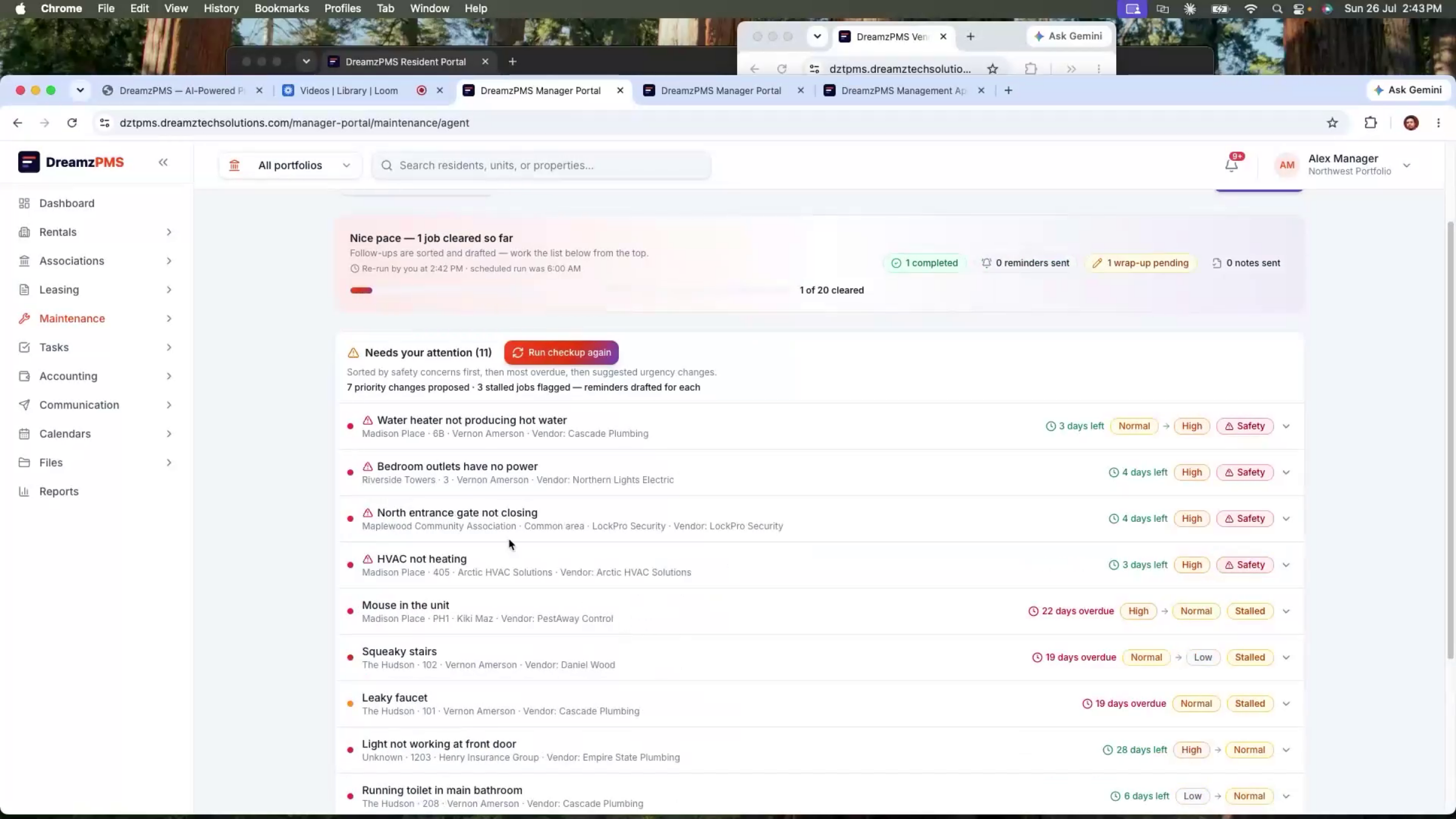Open Chrome's three-dot menu
The height and width of the screenshot is (819, 1456).
pyautogui.click(x=1438, y=123)
